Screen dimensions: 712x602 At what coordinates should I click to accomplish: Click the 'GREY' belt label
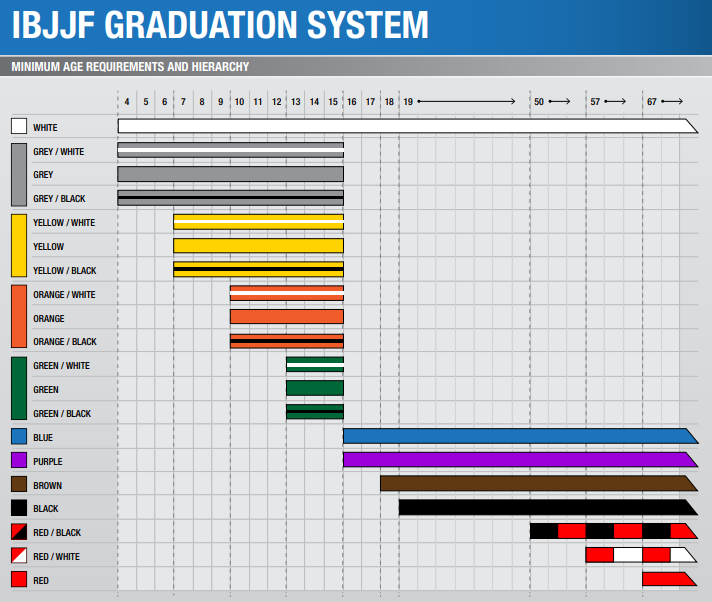(x=43, y=175)
